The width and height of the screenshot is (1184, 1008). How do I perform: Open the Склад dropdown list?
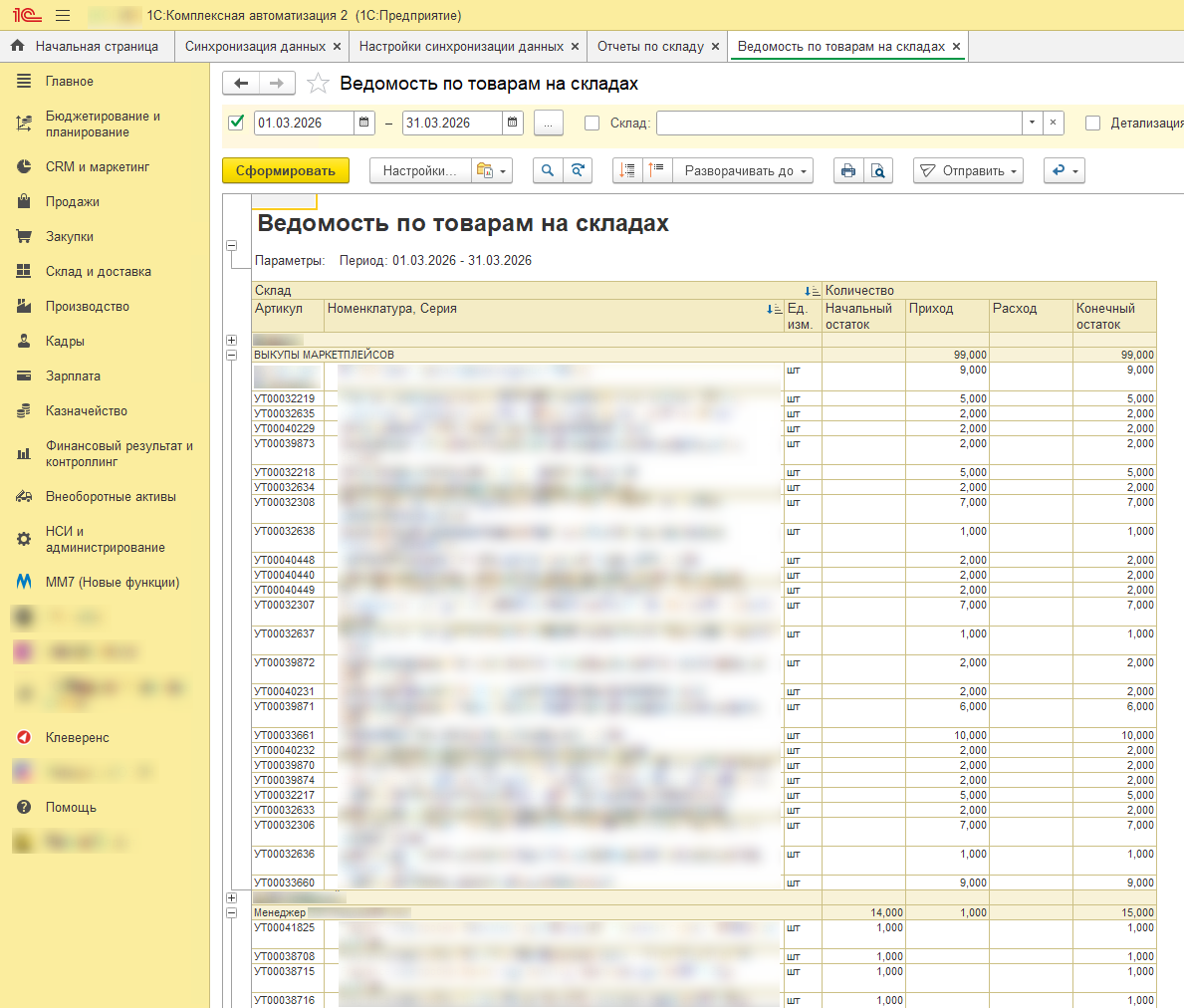(x=1033, y=123)
